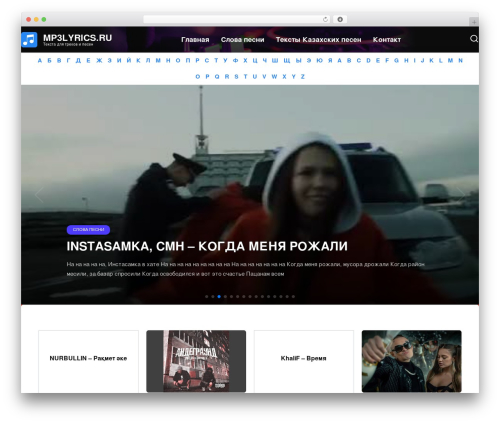This screenshot has height=423, width=500.
Task: Select the letter Г in the alphabet index
Action: pos(68,60)
